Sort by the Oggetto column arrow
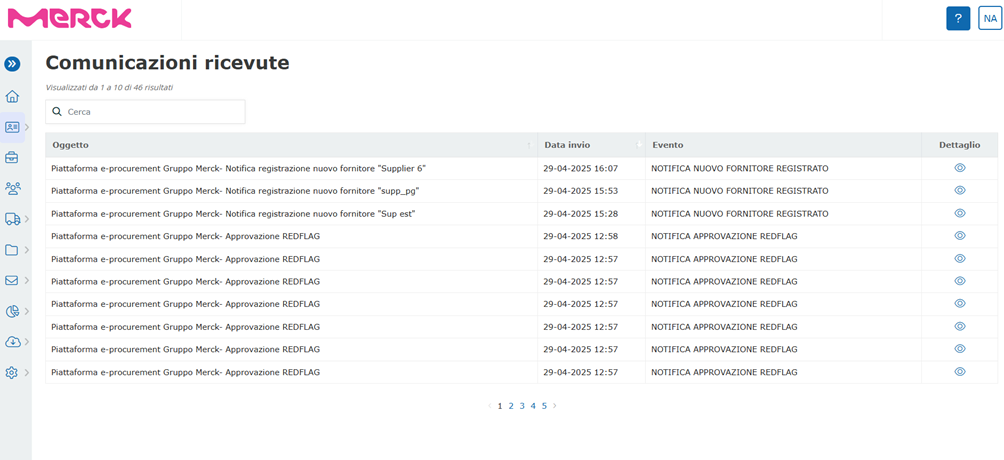 (529, 145)
